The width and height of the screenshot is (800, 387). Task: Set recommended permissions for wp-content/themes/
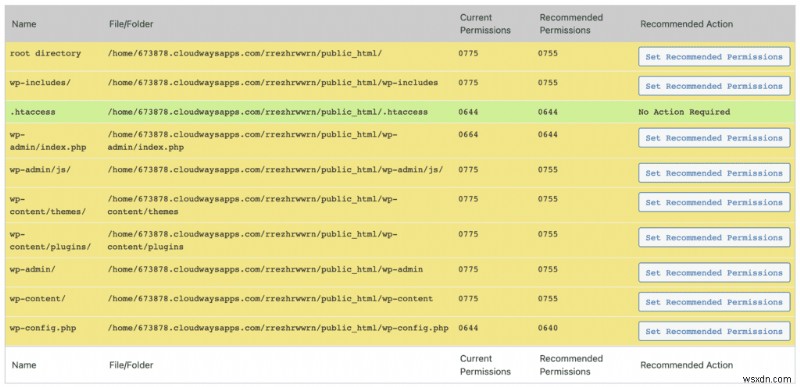click(x=714, y=202)
